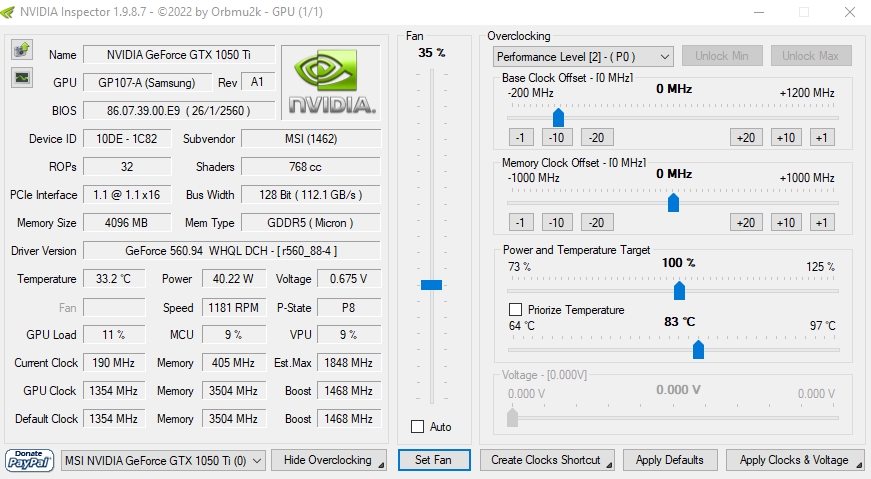
Task: Click the disabled Unlock Min button
Action: pyautogui.click(x=722, y=56)
